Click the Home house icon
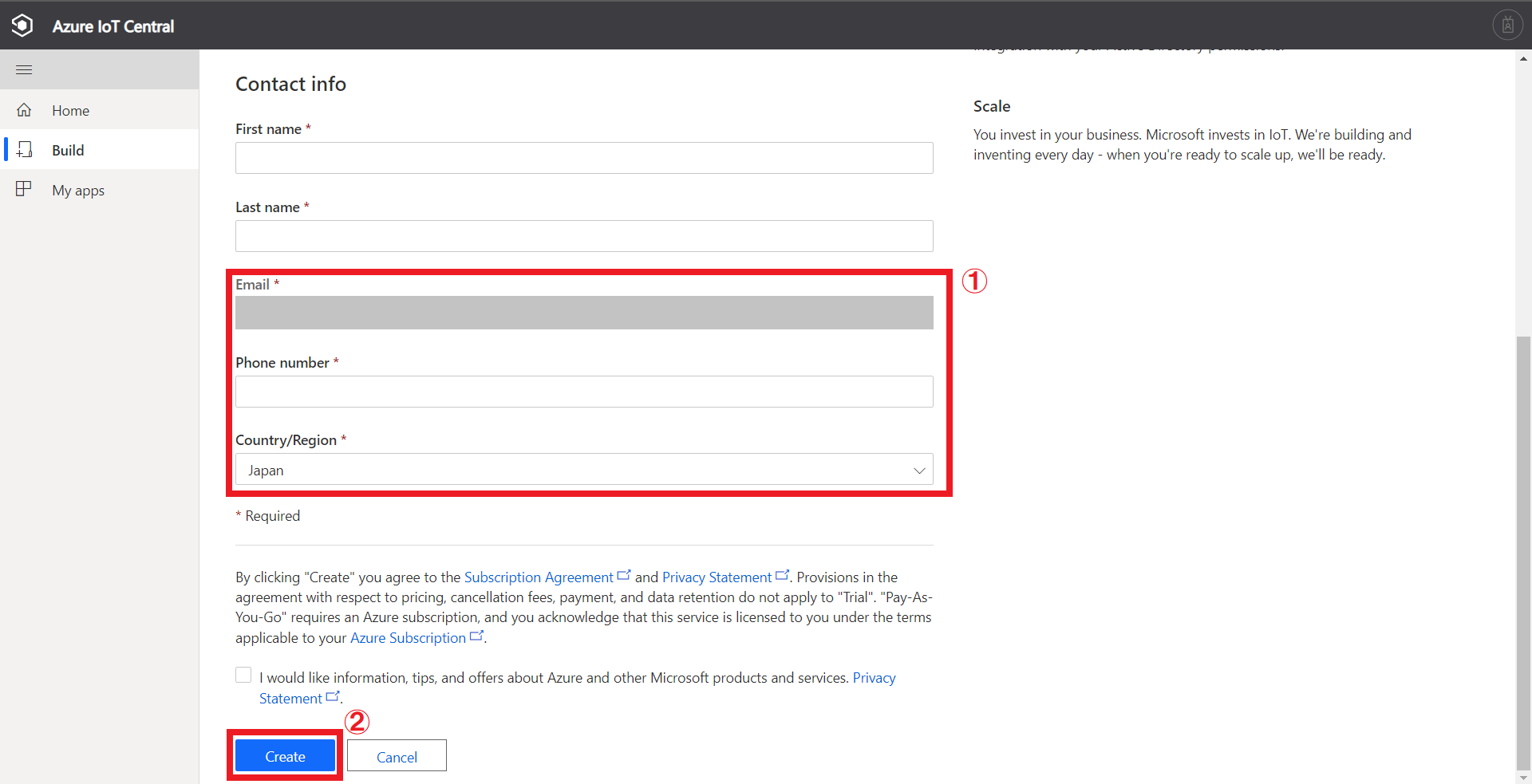The width and height of the screenshot is (1532, 784). pos(24,110)
